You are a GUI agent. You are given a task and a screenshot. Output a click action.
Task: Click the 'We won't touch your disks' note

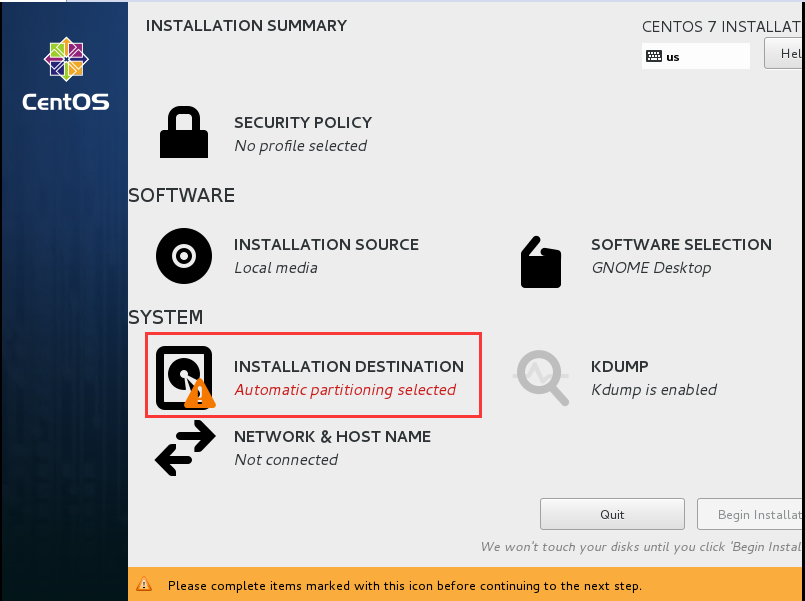(642, 547)
